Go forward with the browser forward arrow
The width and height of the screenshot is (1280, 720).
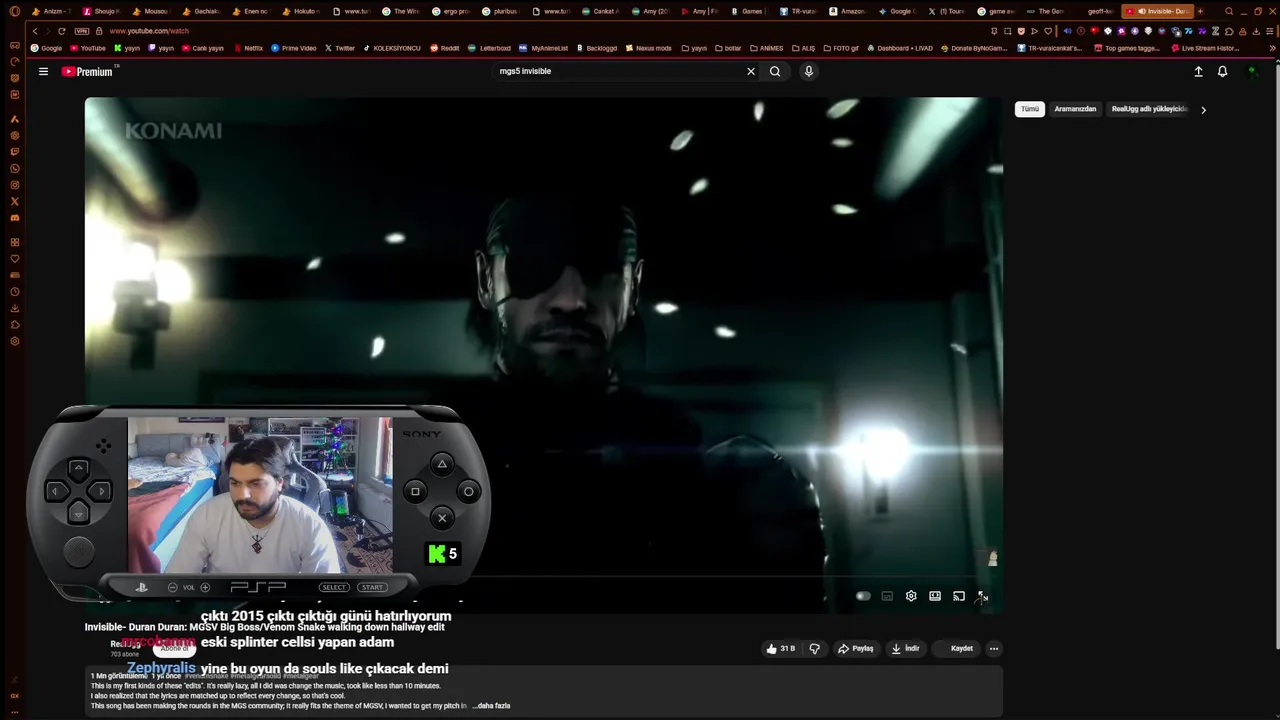48,31
